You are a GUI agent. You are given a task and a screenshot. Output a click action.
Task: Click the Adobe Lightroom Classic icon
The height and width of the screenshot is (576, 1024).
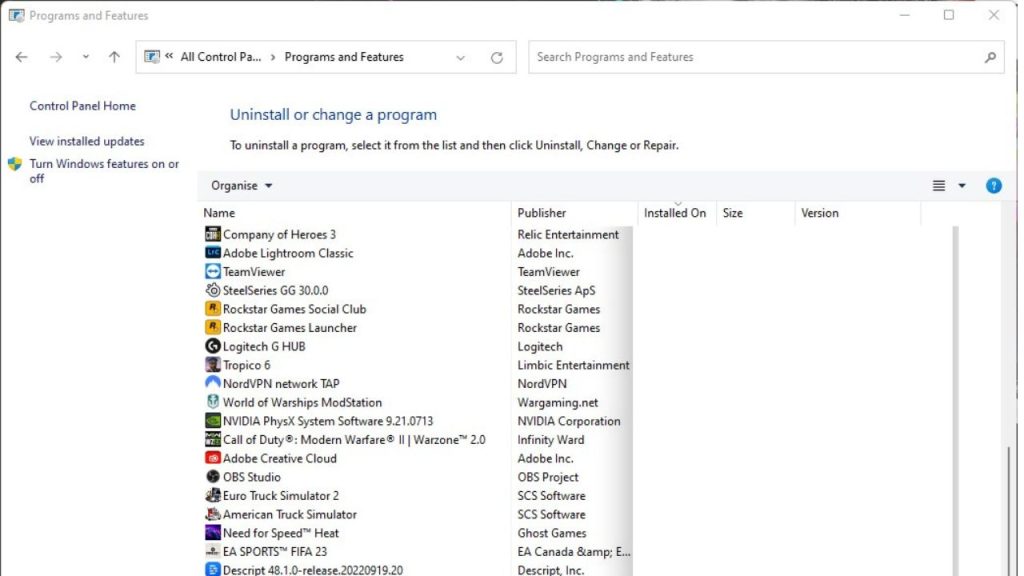tap(212, 253)
